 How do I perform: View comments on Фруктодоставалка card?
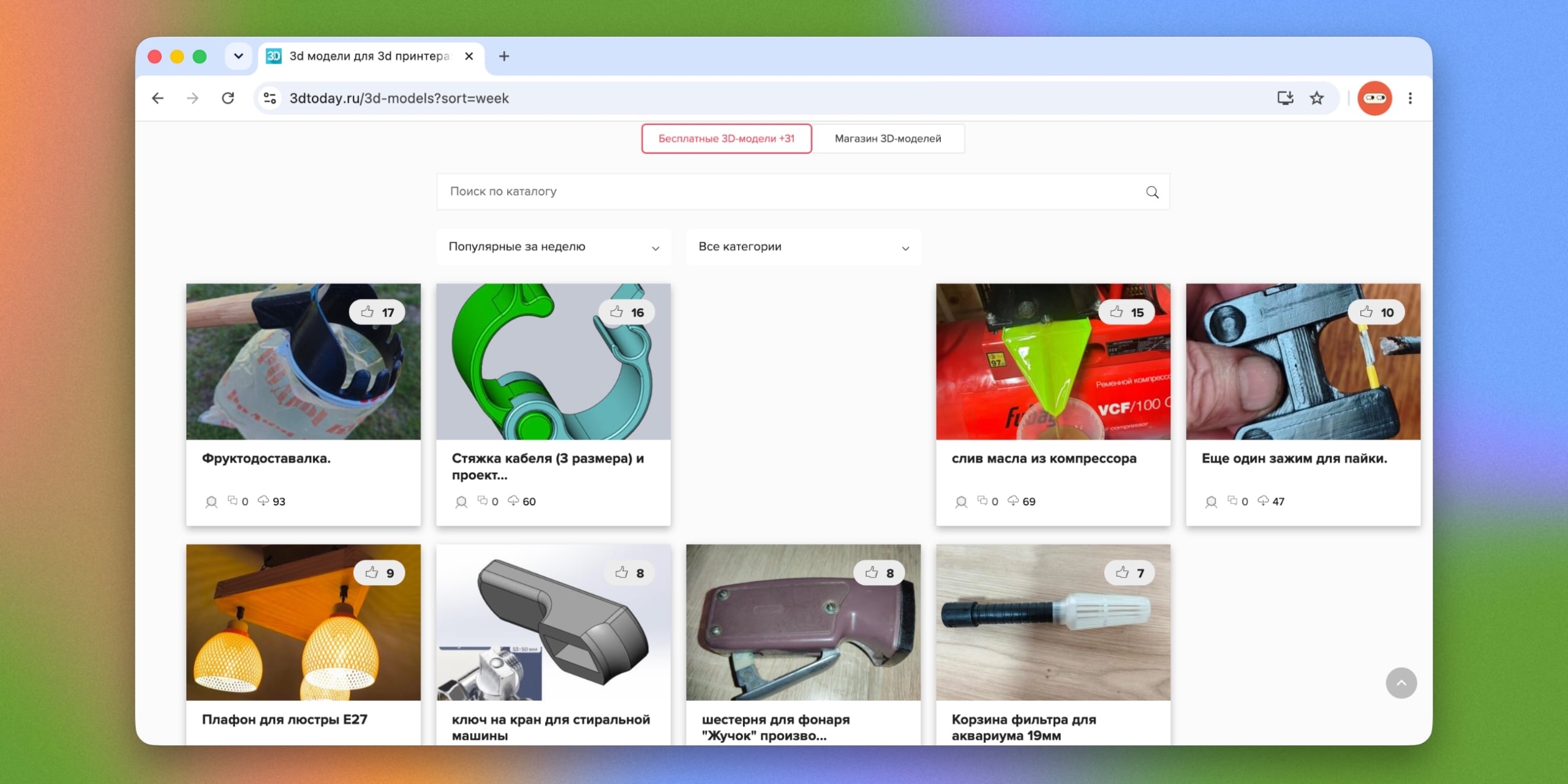click(x=238, y=501)
